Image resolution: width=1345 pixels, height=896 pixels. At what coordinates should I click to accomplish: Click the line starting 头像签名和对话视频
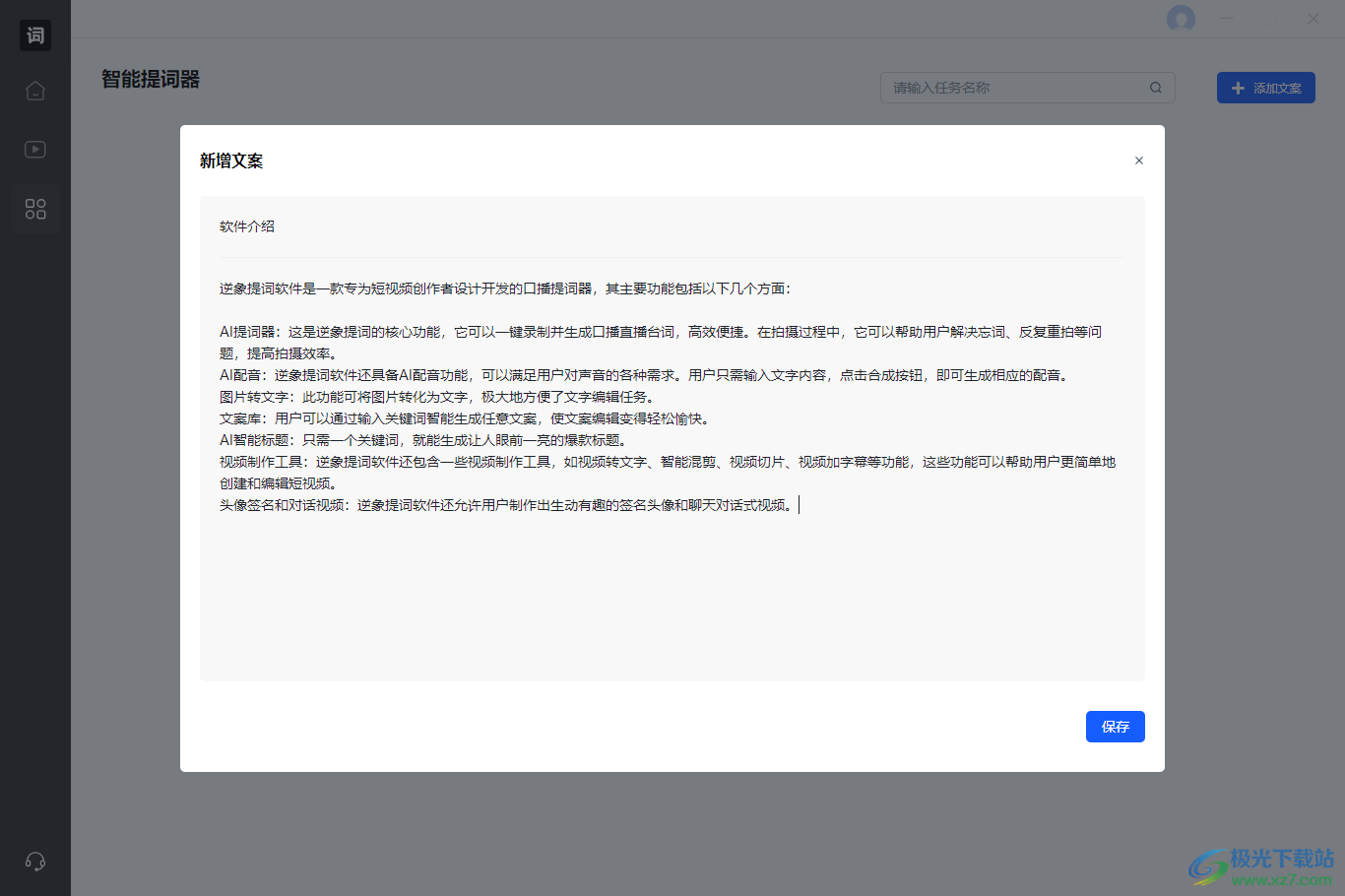[508, 505]
